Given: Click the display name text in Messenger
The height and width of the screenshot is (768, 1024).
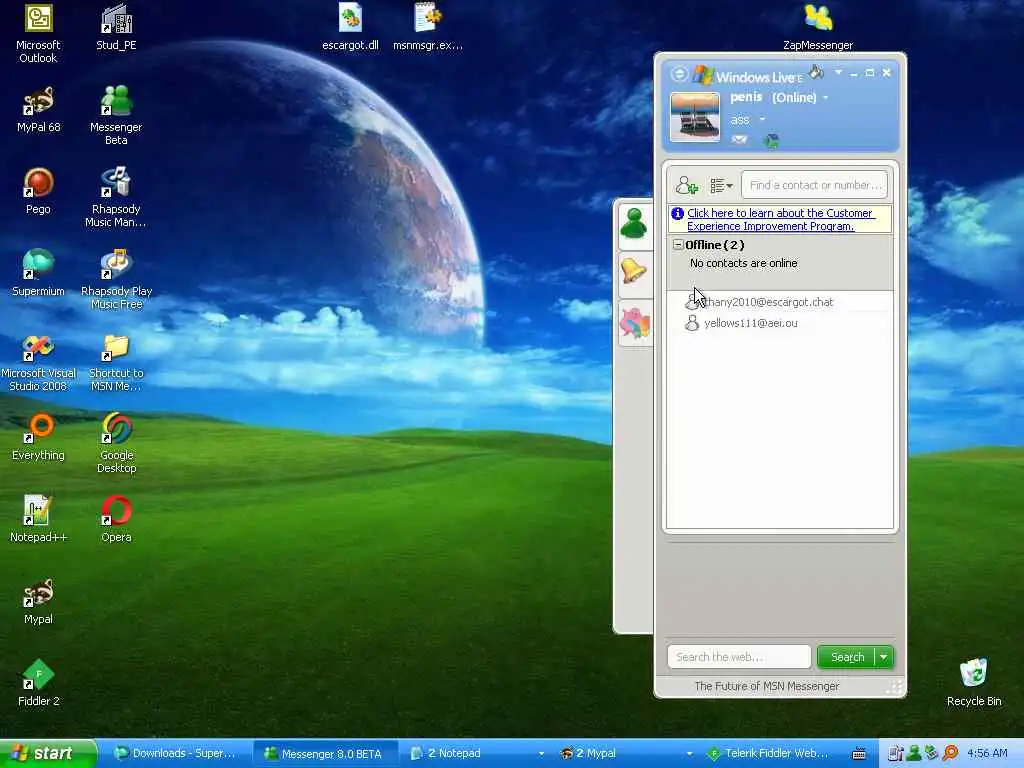Looking at the screenshot, I should click(x=746, y=97).
